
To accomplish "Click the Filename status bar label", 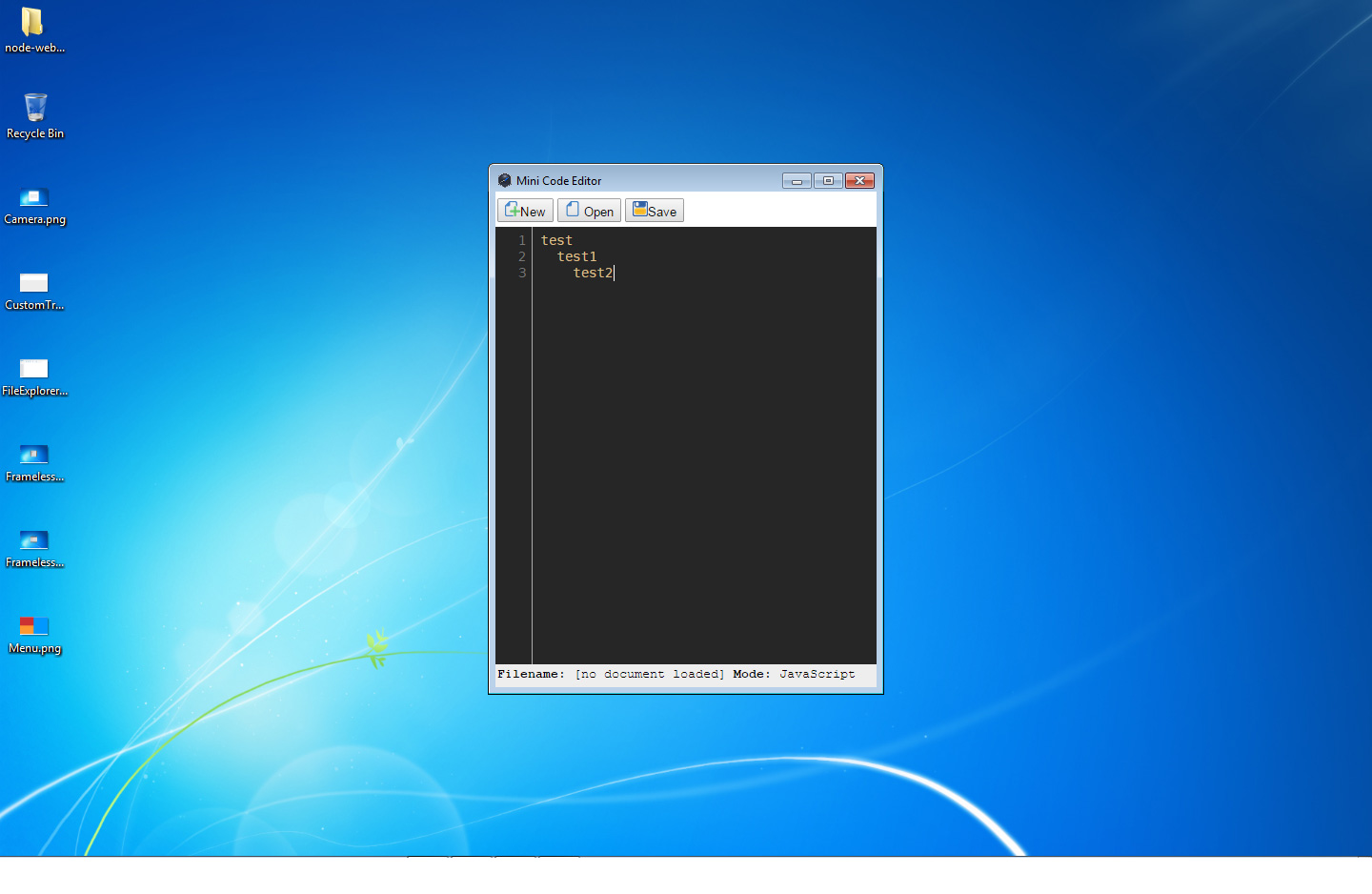I will 531,675.
